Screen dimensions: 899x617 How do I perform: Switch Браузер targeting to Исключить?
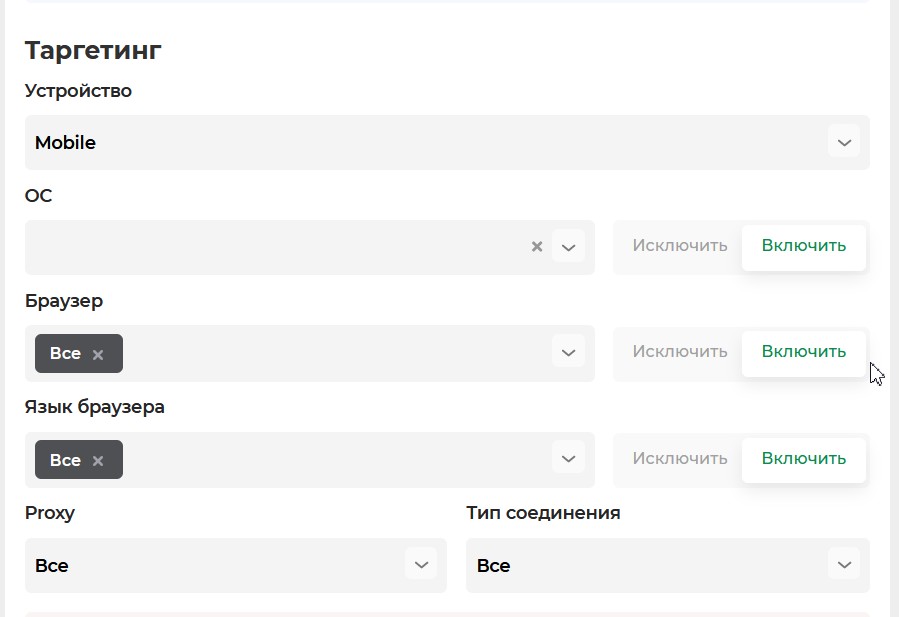[680, 352]
